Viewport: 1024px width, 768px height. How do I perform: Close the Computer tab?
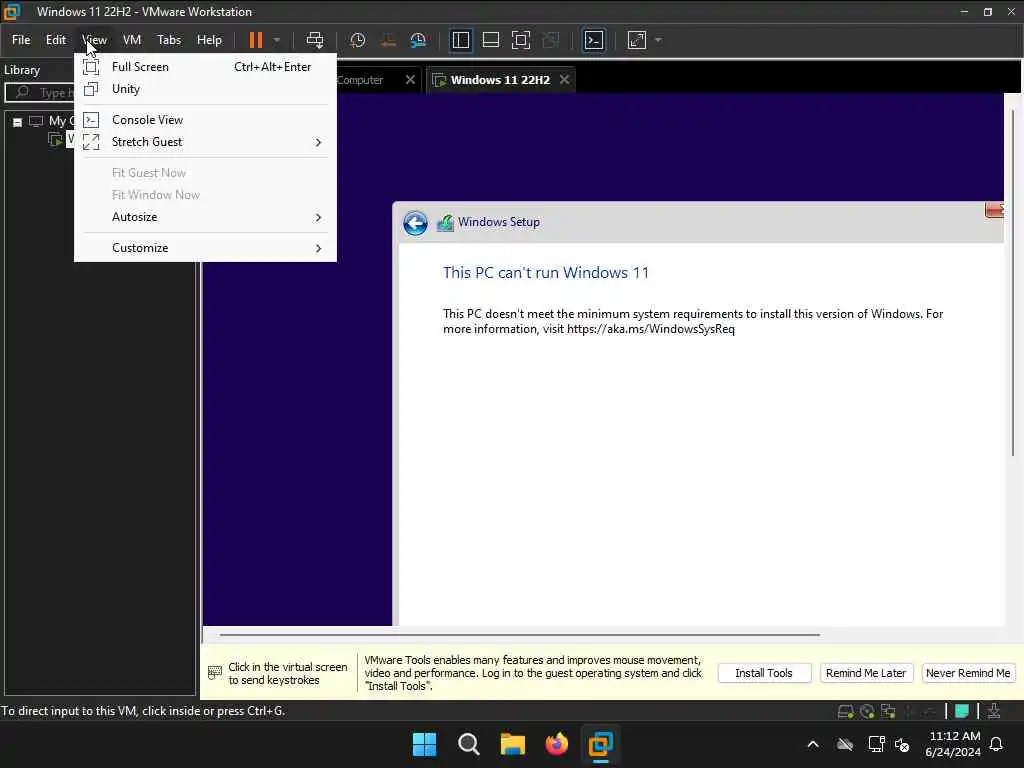(410, 80)
